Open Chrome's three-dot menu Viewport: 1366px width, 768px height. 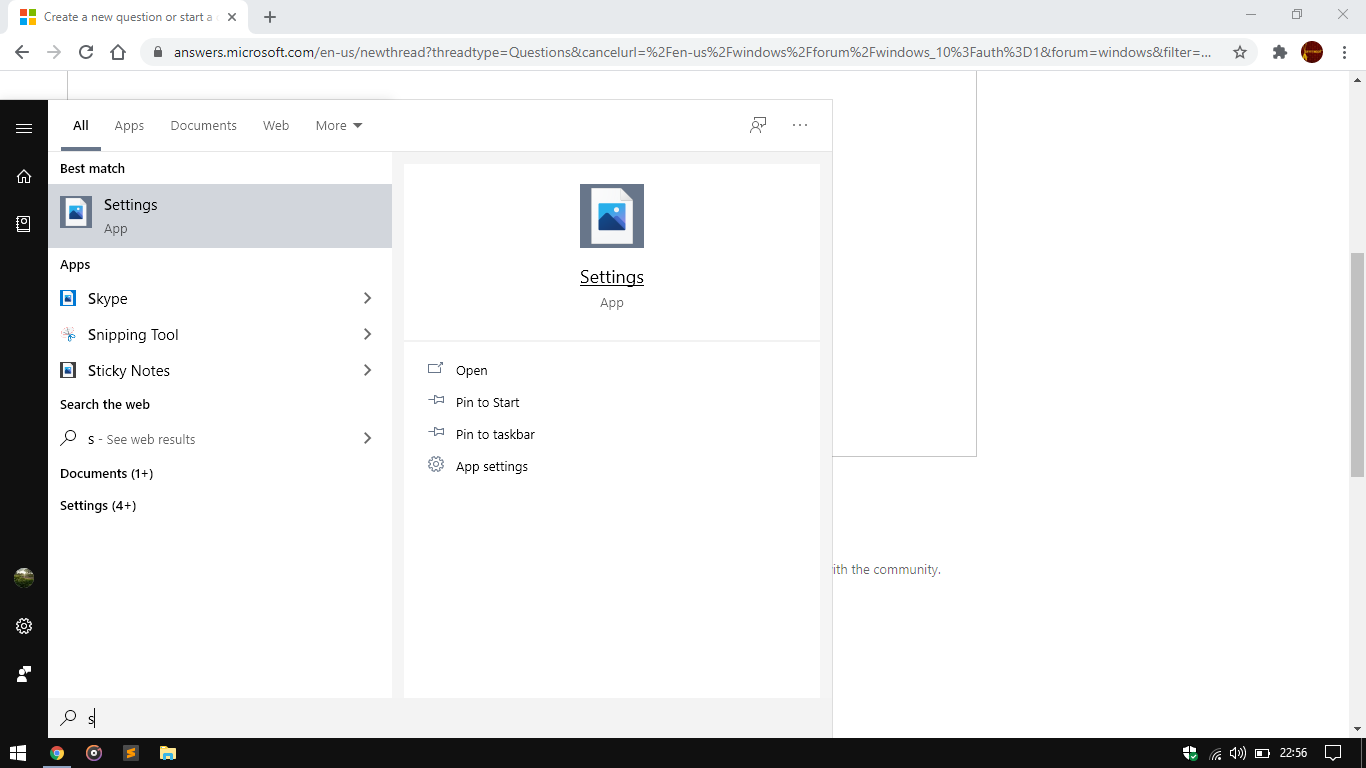(1344, 52)
